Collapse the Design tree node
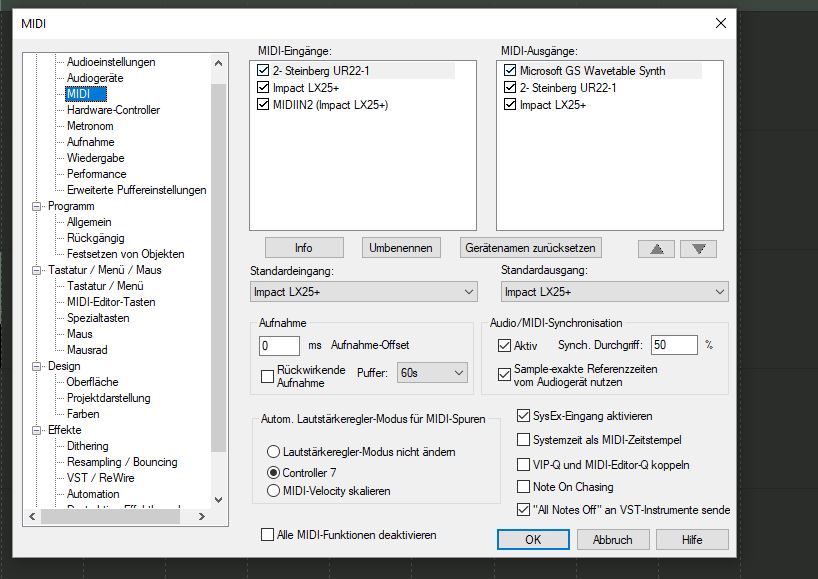Viewport: 818px width, 579px height. click(37, 366)
